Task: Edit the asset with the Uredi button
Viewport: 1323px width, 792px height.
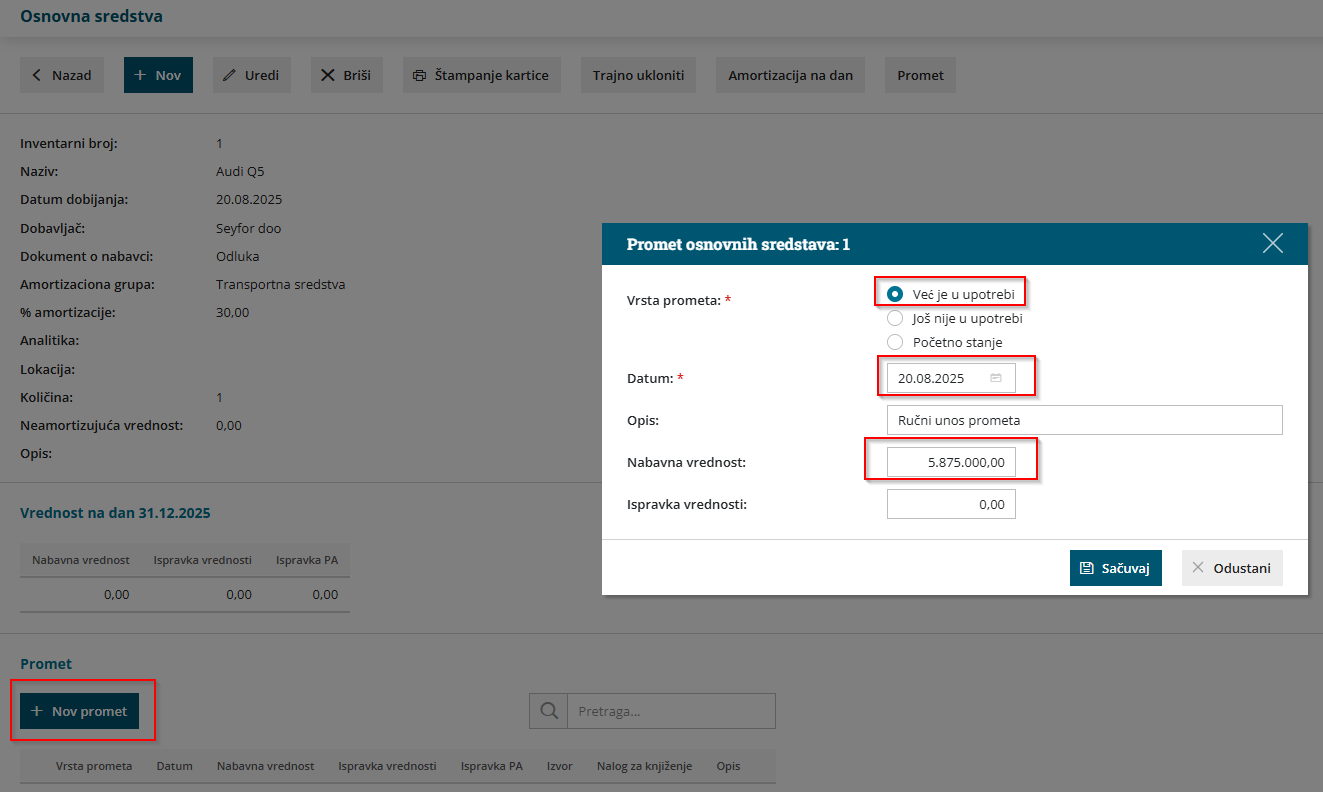Action: coord(252,75)
